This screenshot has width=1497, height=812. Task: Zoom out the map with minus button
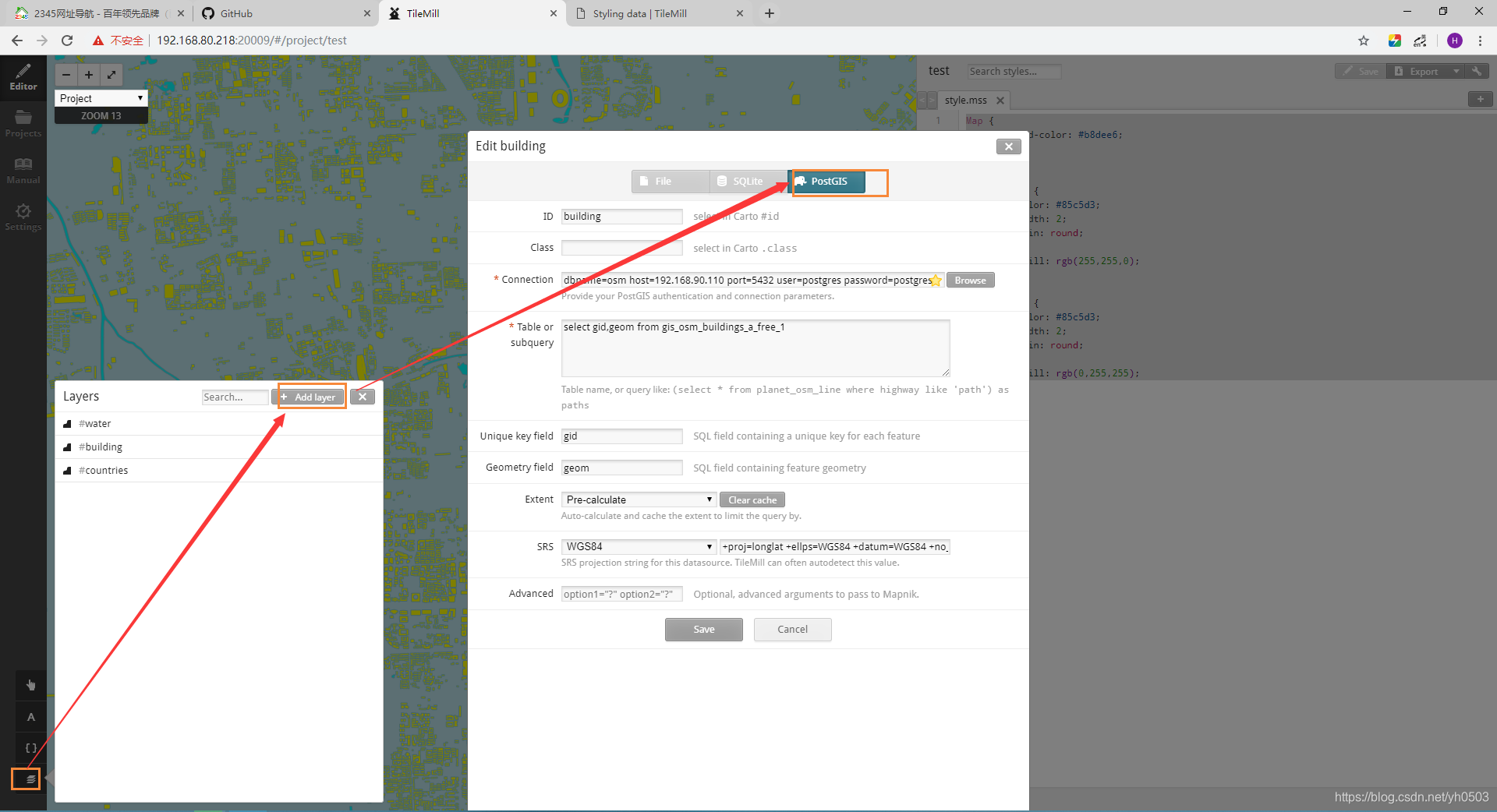point(66,75)
